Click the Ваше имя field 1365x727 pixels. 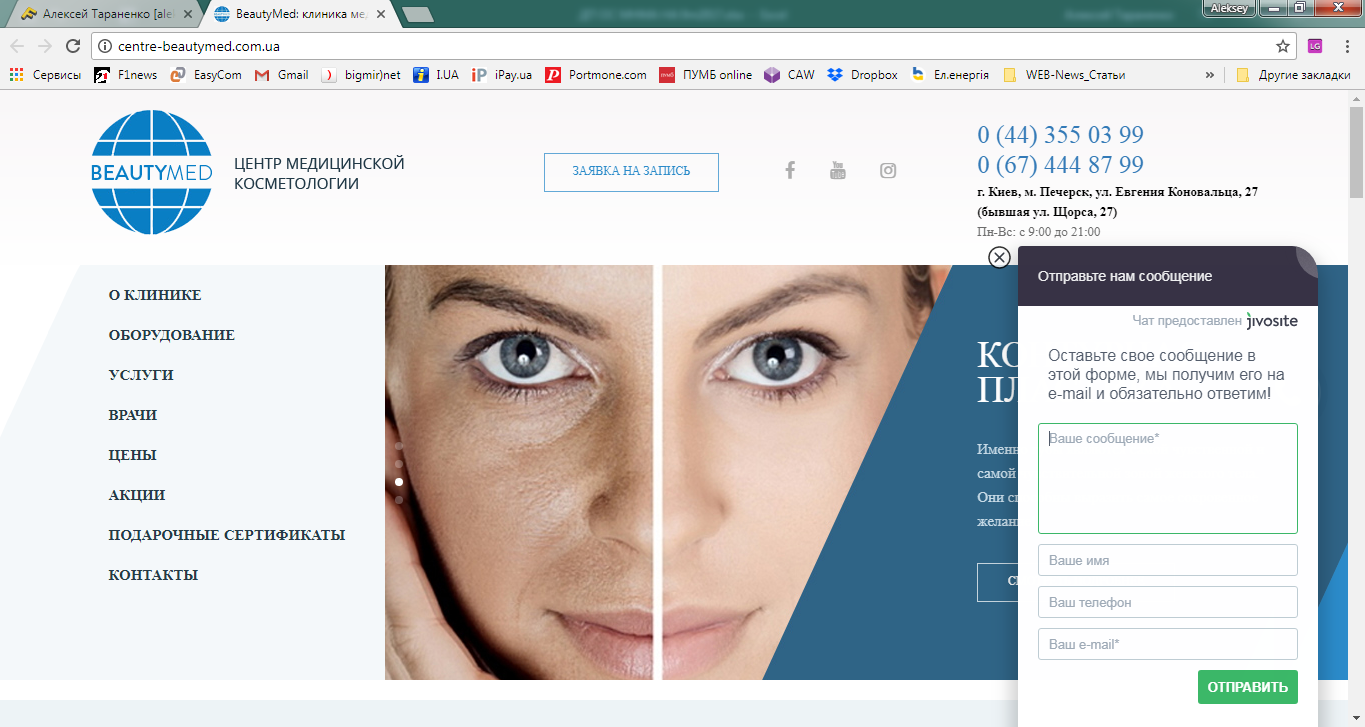(1168, 560)
